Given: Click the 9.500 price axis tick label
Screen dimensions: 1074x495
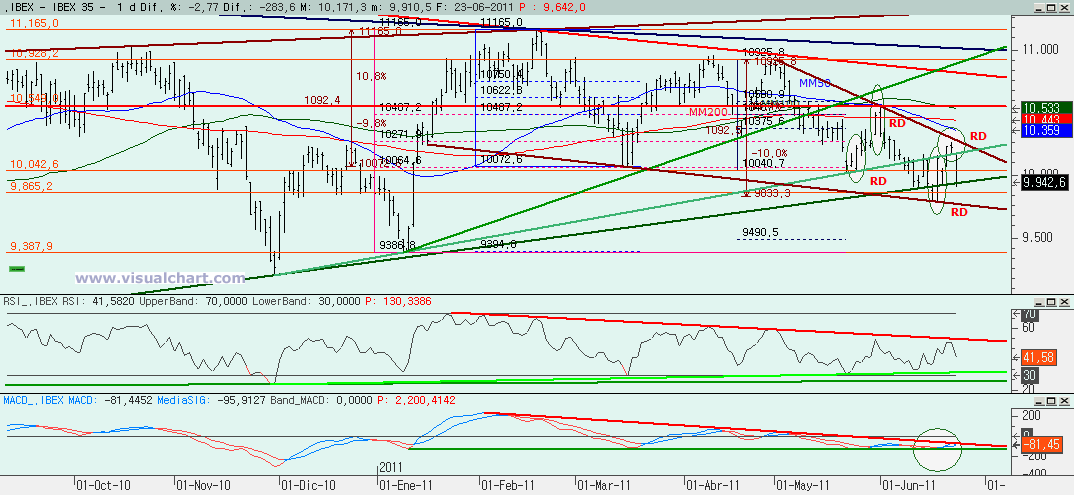Looking at the screenshot, I should [1038, 238].
